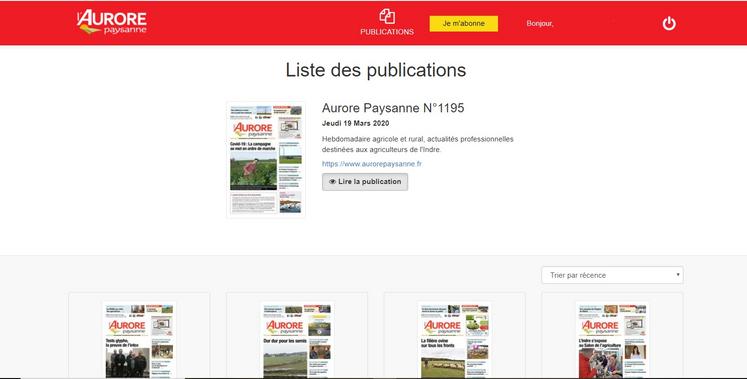Click the Liste des publications heading
This screenshot has height=379, width=747.
pyautogui.click(x=376, y=70)
